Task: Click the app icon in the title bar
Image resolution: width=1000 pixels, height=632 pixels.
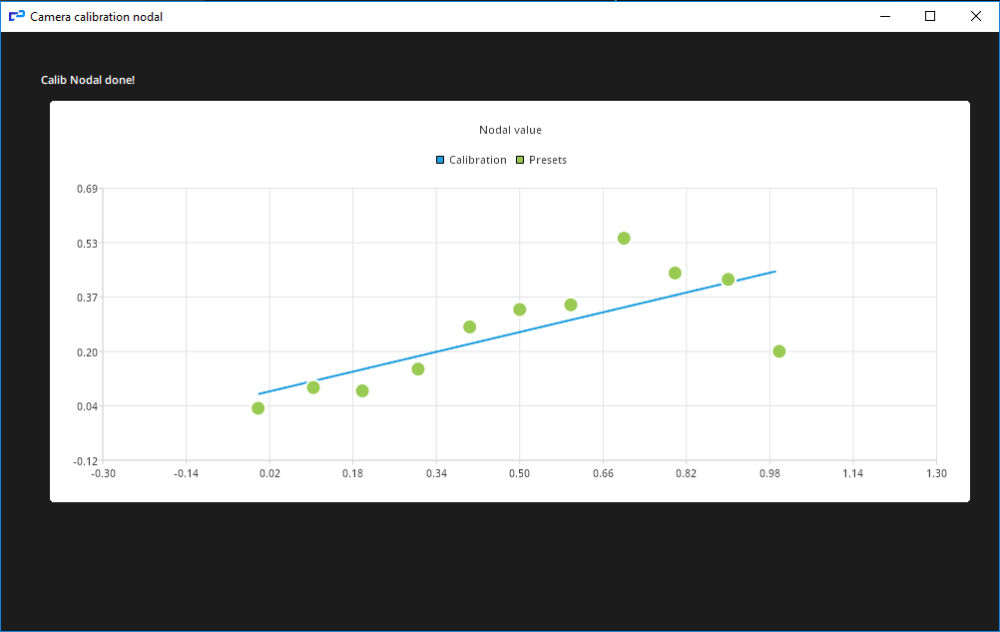Action: (17, 16)
